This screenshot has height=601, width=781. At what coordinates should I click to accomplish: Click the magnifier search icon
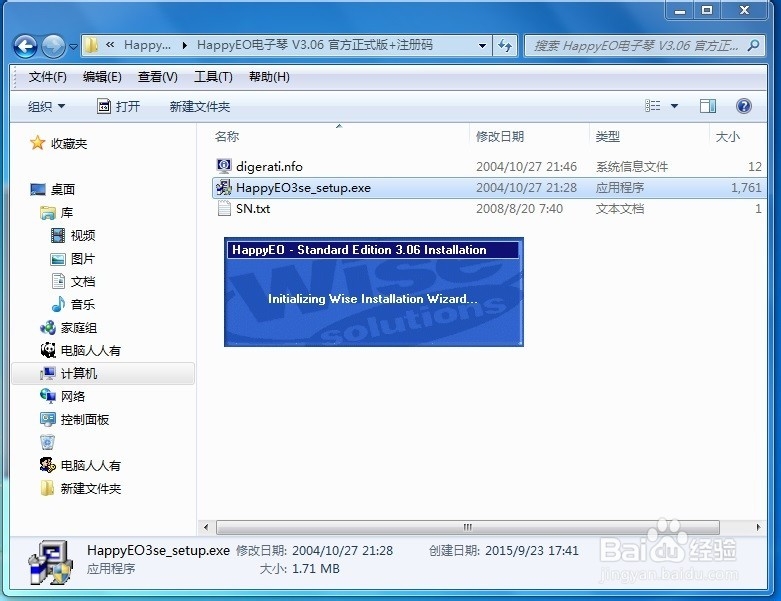pos(754,46)
